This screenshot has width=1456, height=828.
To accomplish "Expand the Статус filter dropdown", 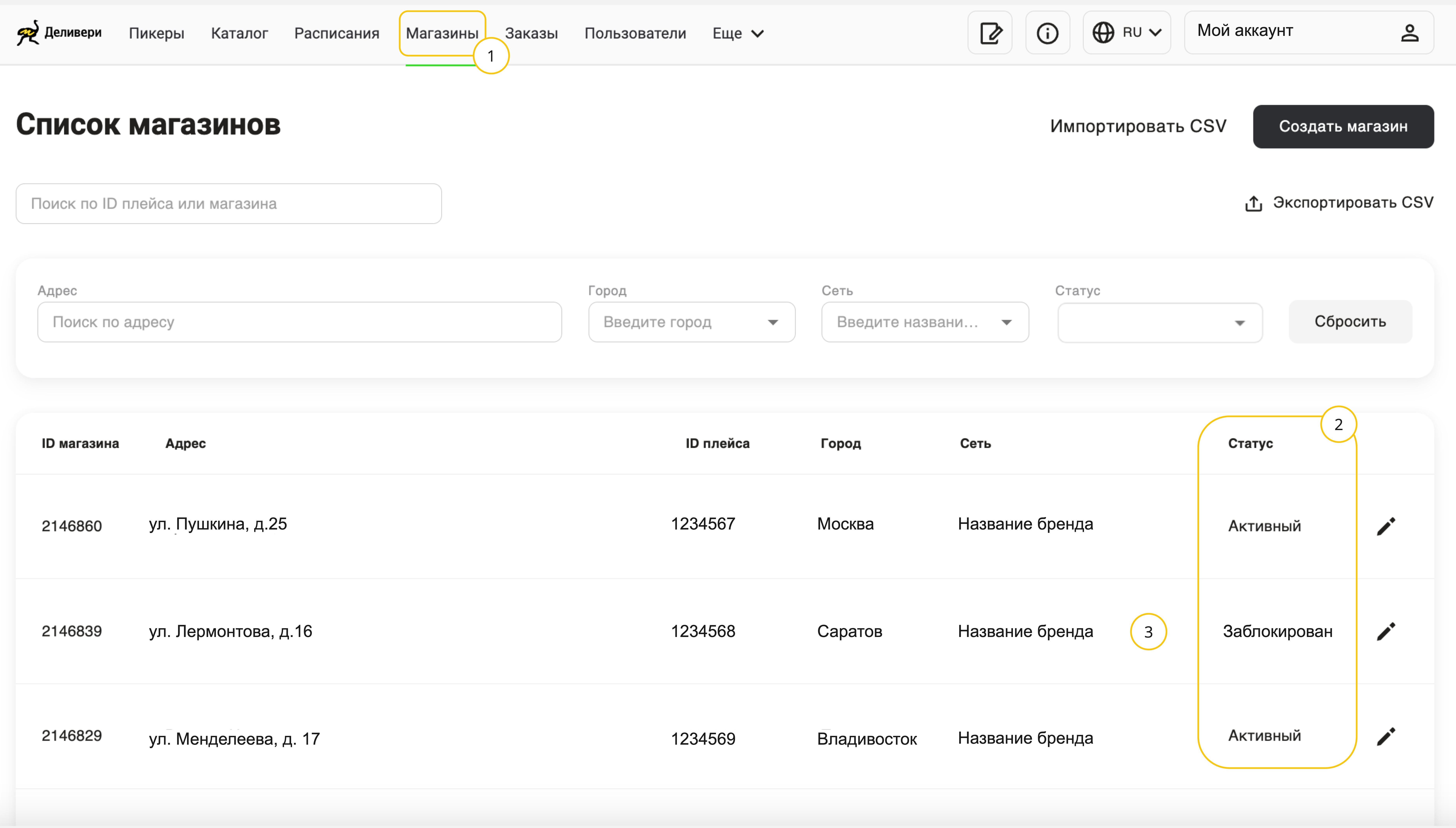I will pos(1240,322).
